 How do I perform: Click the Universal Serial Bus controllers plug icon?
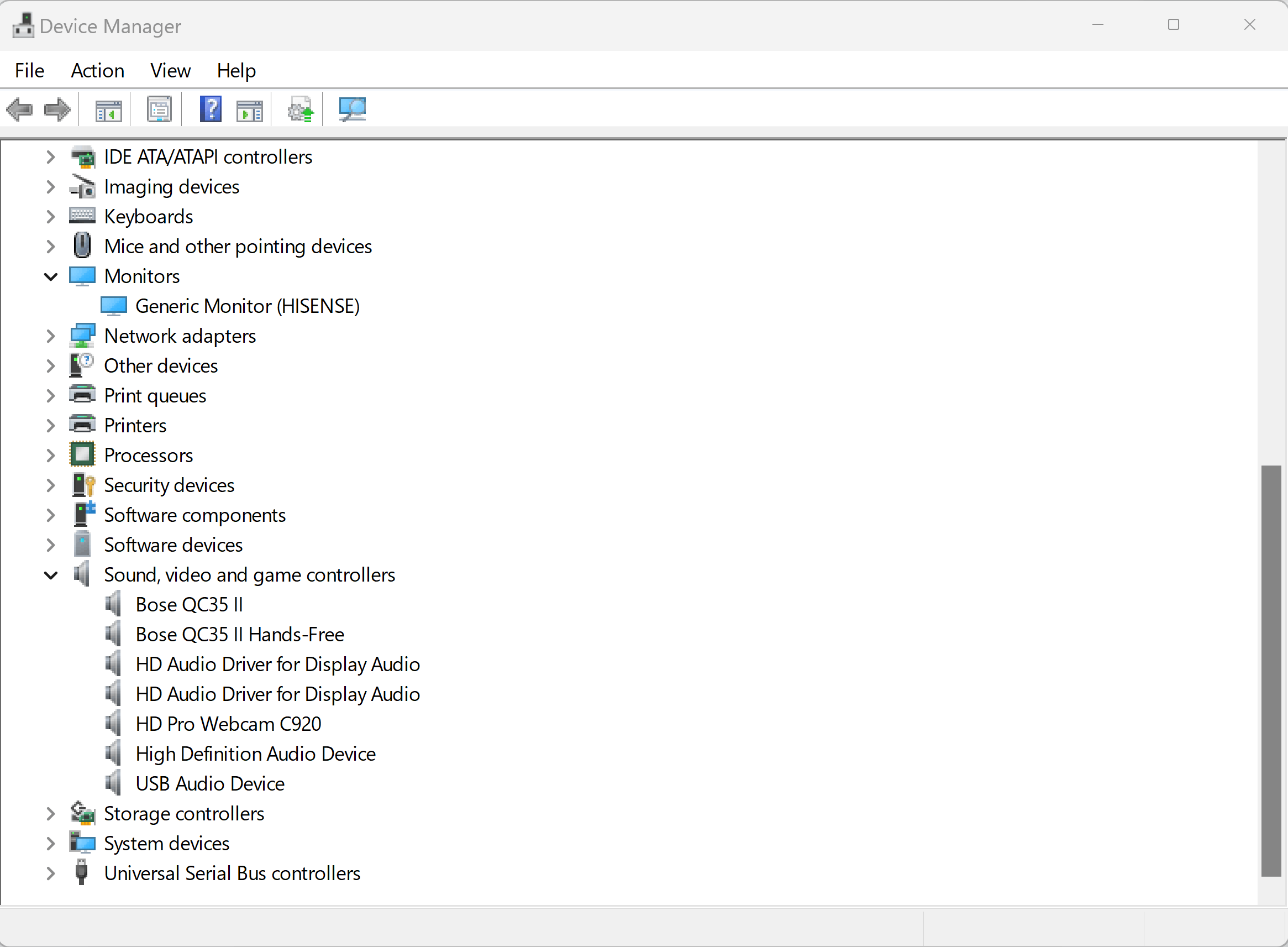(x=82, y=872)
